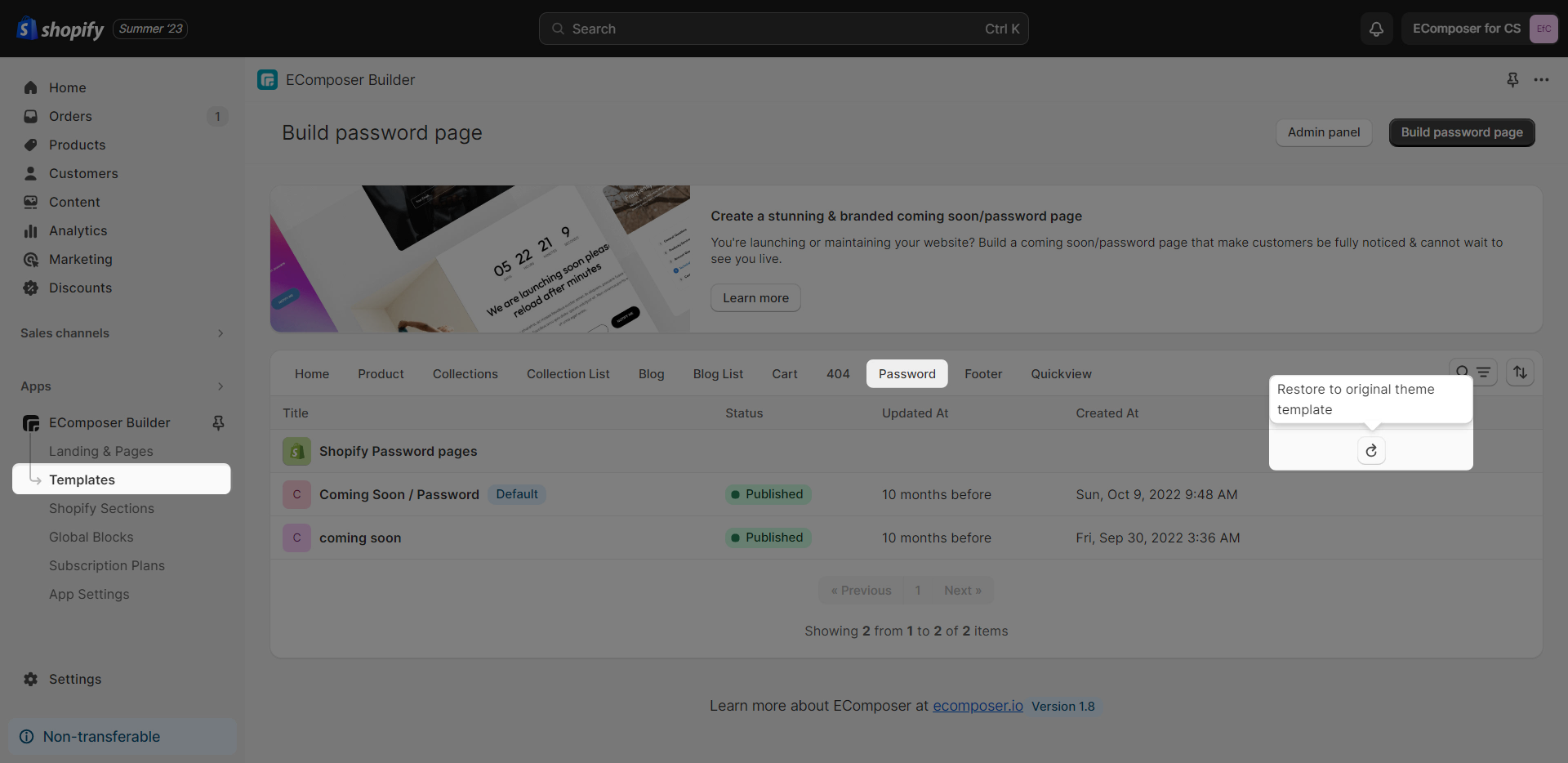Open Global Blocks in sidebar
Viewport: 1568px width, 763px height.
(x=91, y=537)
